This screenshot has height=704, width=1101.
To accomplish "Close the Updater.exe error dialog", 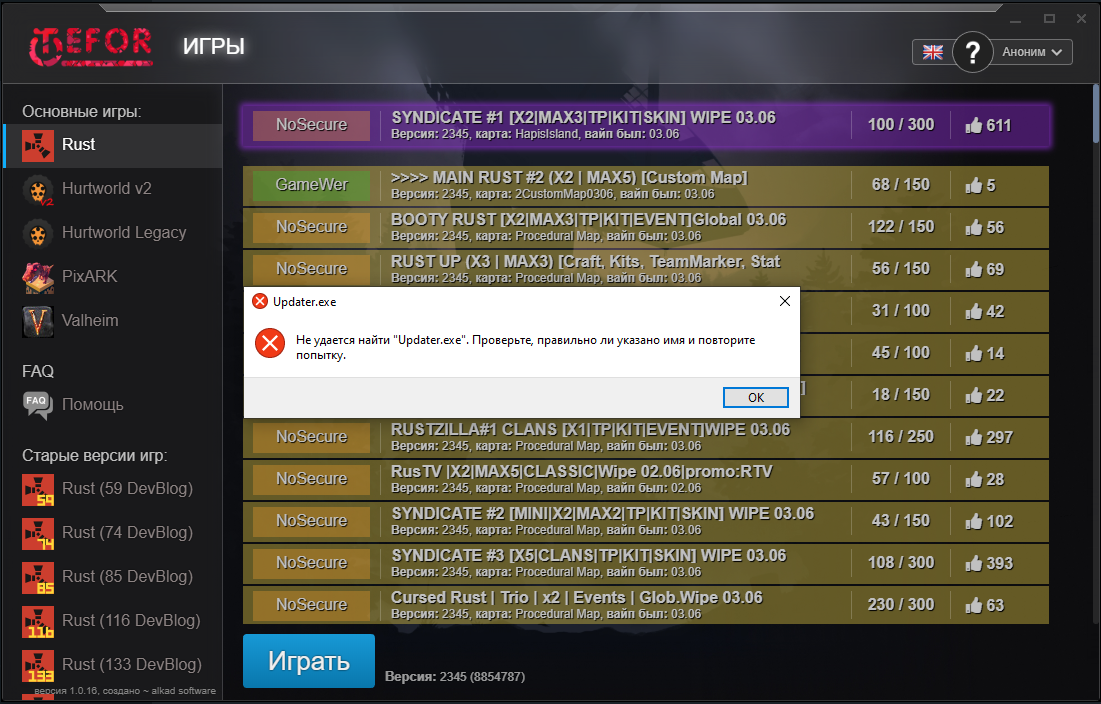I will pyautogui.click(x=784, y=301).
